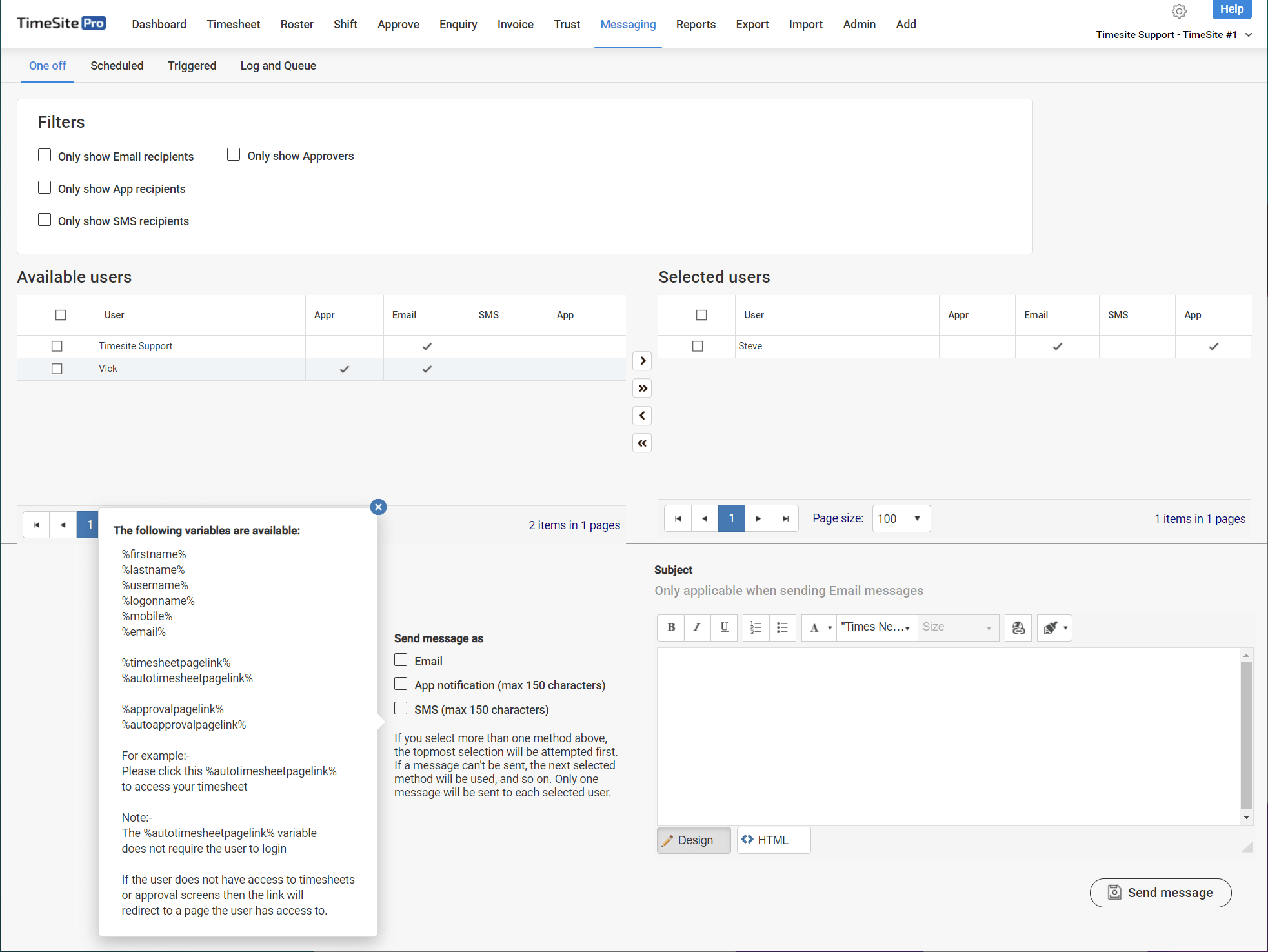Open the Page size dropdown
The width and height of the screenshot is (1268, 952).
point(901,519)
